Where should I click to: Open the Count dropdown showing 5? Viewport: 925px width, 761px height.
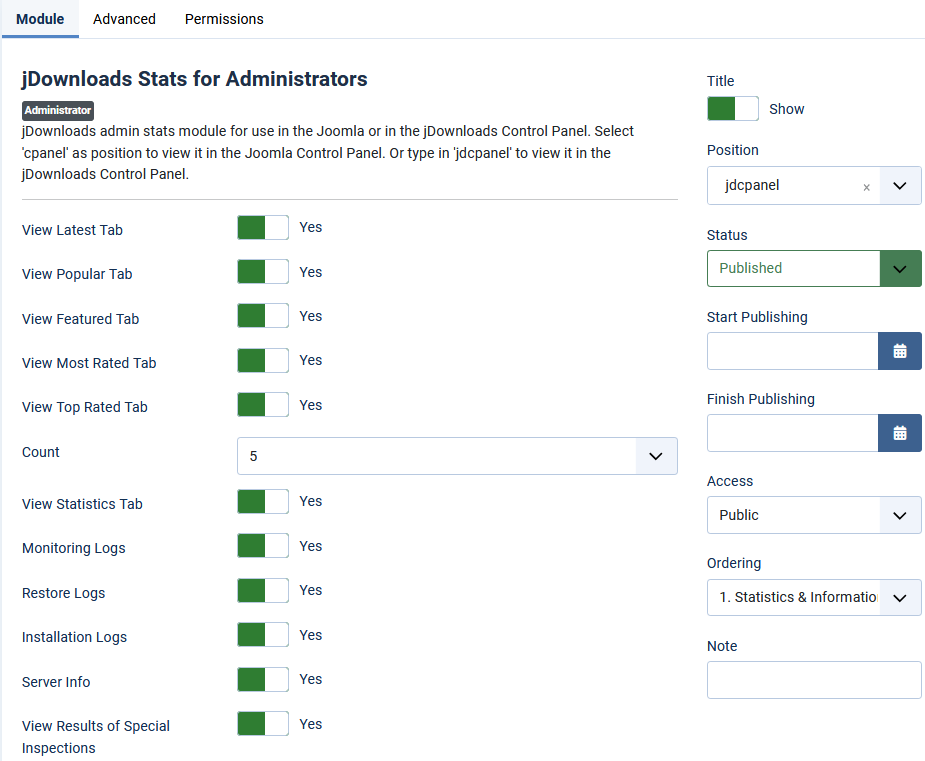[x=457, y=456]
